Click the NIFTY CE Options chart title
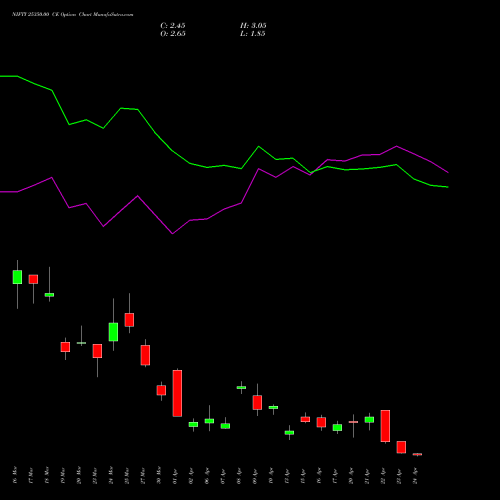Viewport: 500px width, 500px height. (x=73, y=15)
